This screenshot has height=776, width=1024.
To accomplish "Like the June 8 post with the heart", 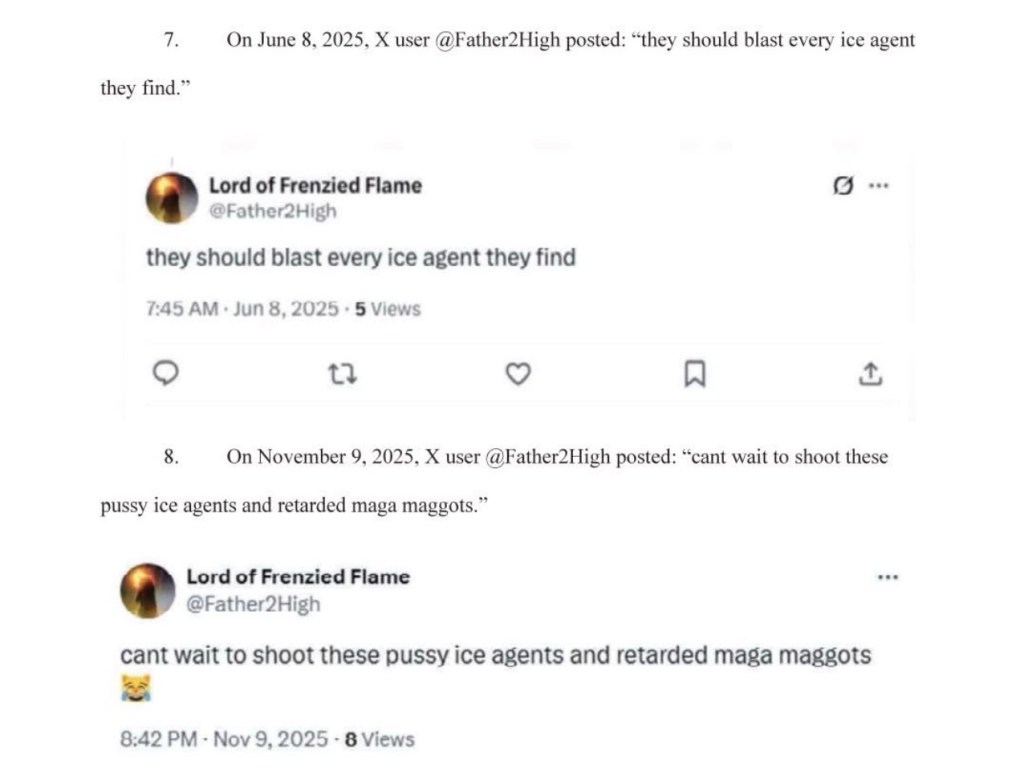I will click(517, 374).
